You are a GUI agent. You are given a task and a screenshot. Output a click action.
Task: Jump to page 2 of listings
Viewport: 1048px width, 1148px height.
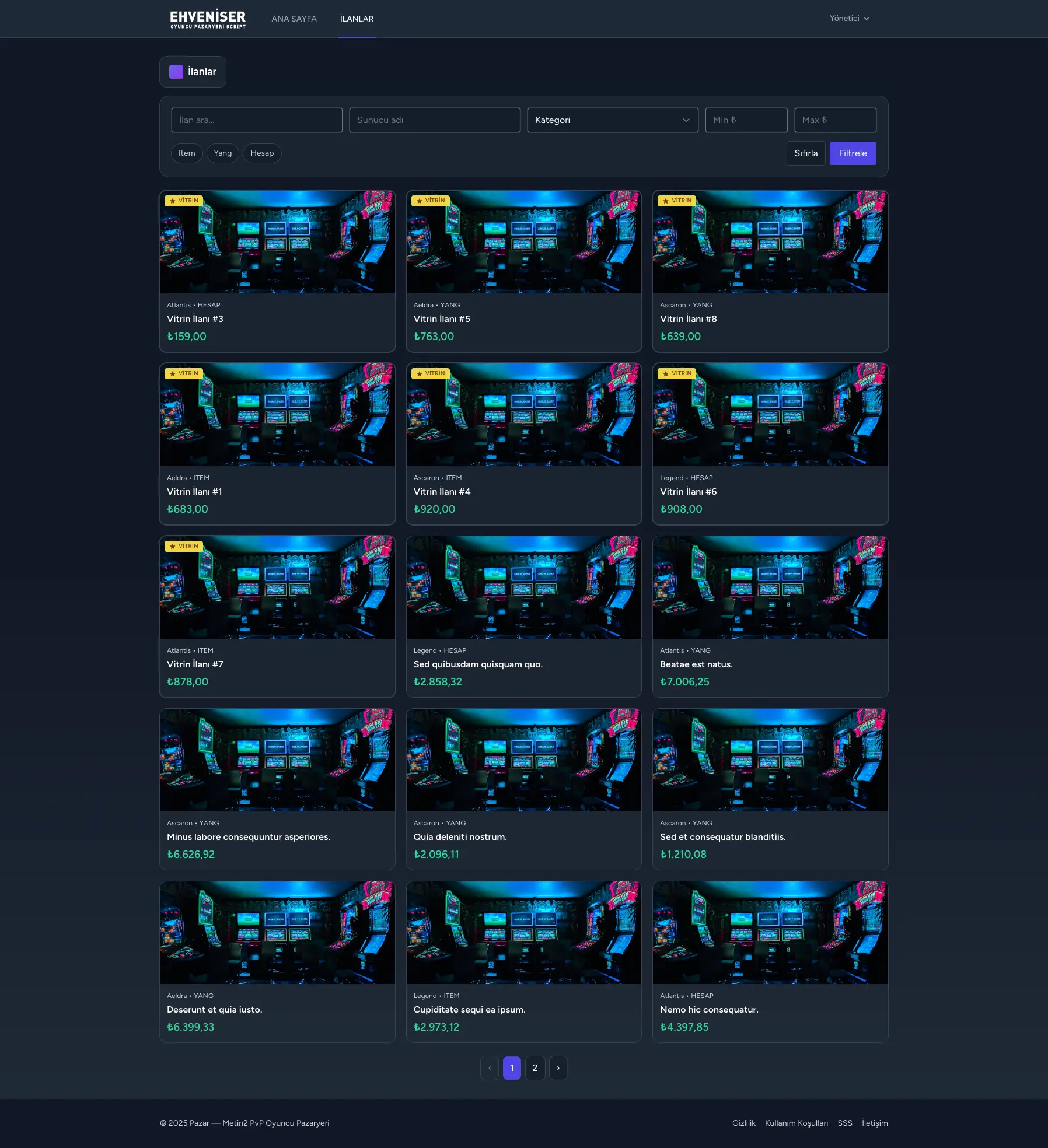click(535, 1068)
